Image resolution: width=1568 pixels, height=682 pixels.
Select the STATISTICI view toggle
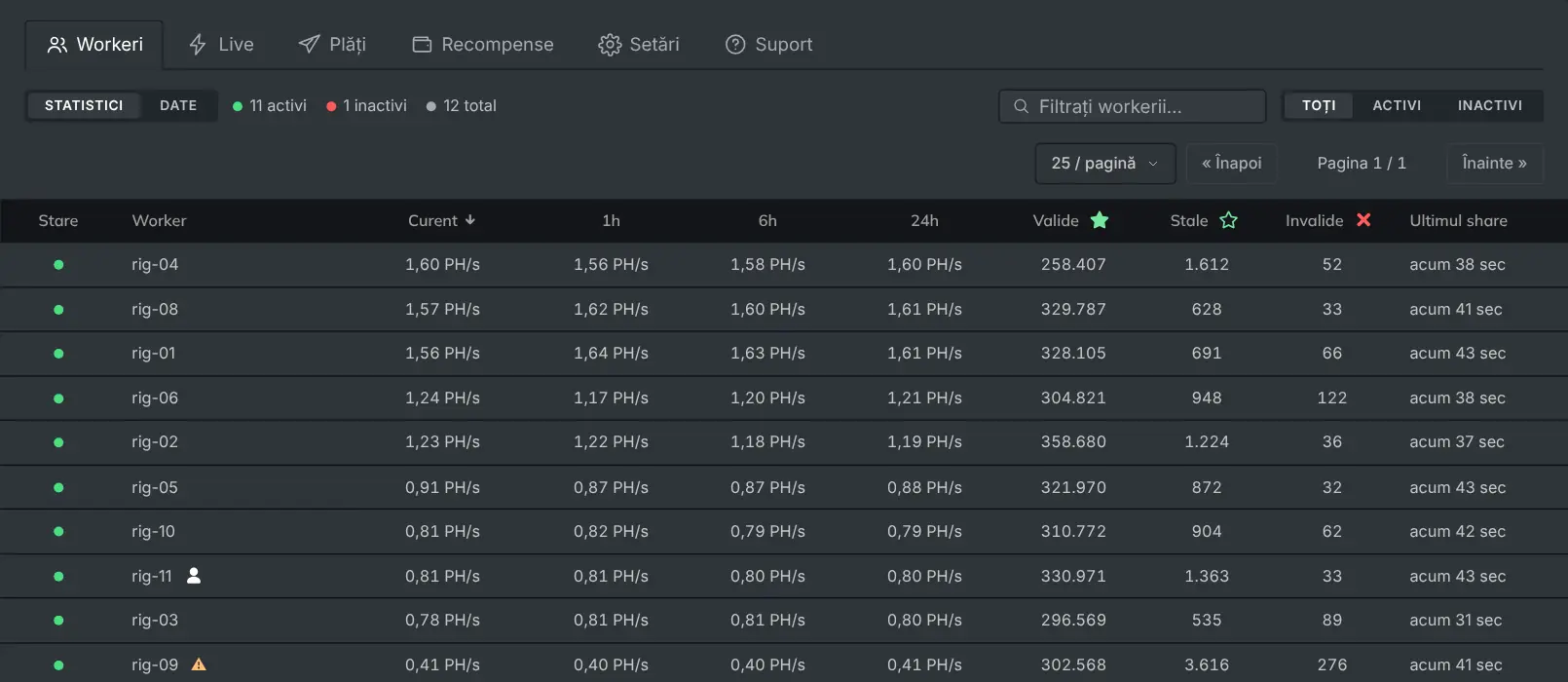click(x=84, y=105)
